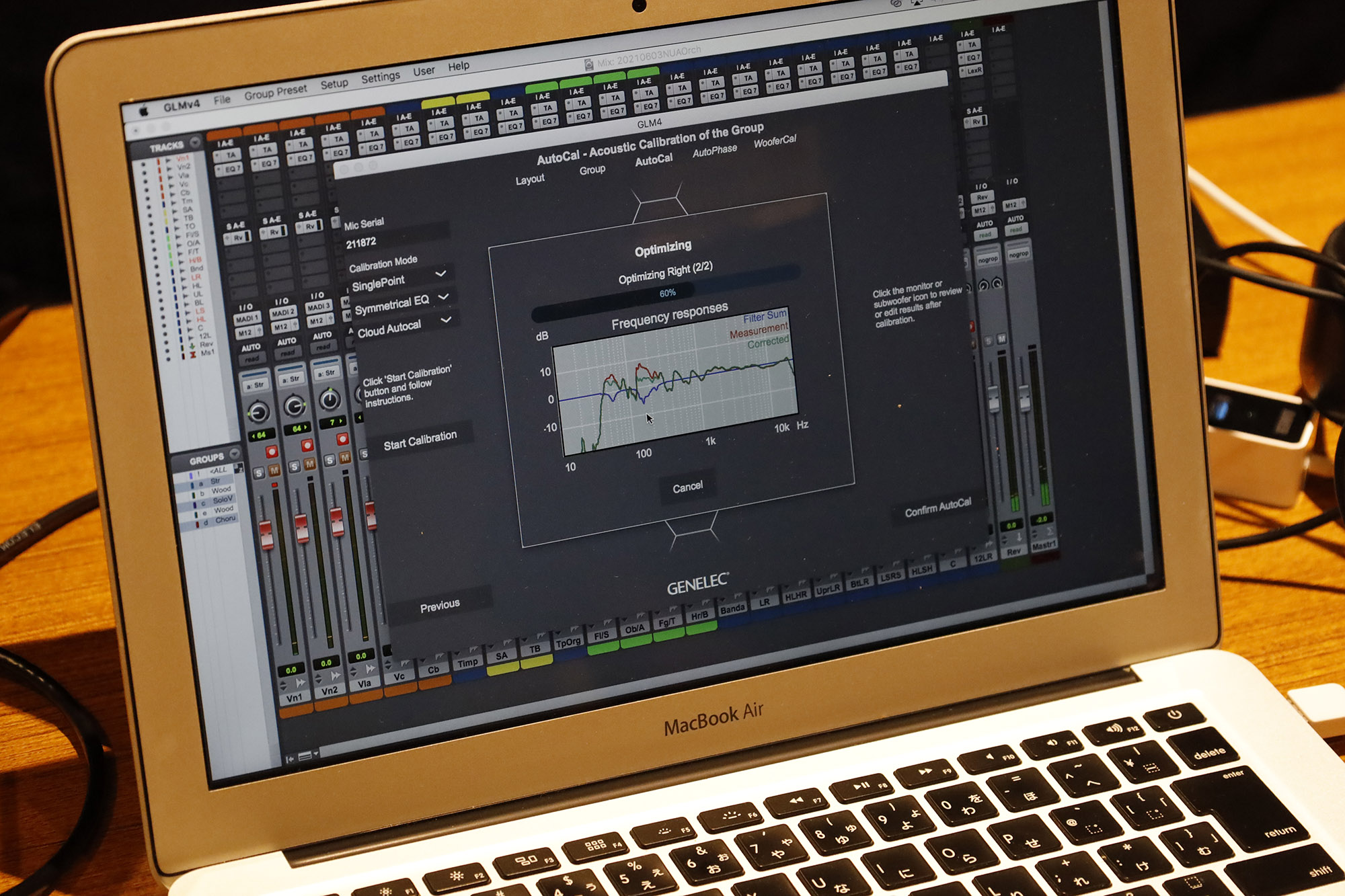Open the TA insert on Vn1 channel
The height and width of the screenshot is (896, 1345).
click(229, 156)
